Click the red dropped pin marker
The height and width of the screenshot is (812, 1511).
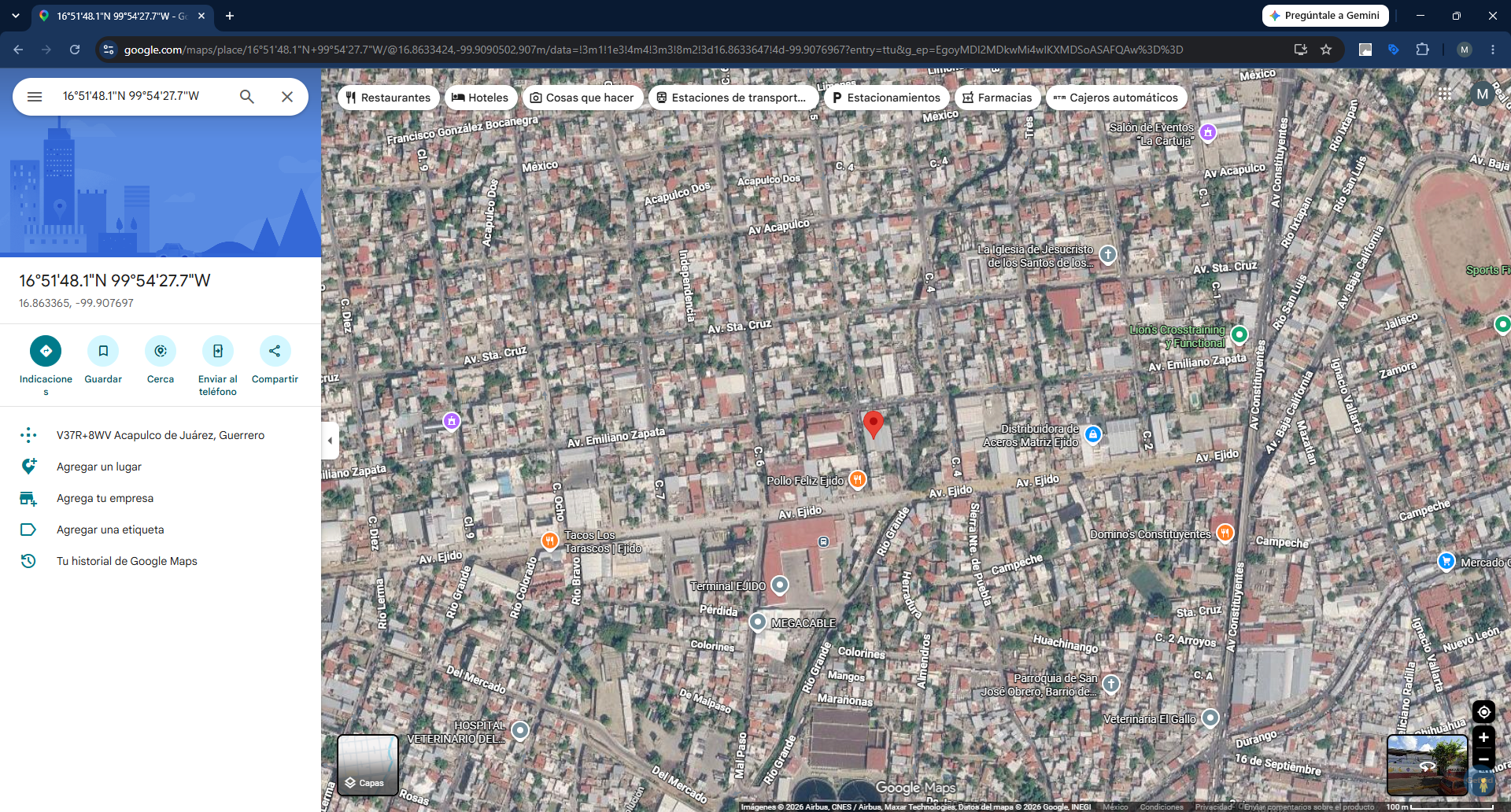pos(873,424)
